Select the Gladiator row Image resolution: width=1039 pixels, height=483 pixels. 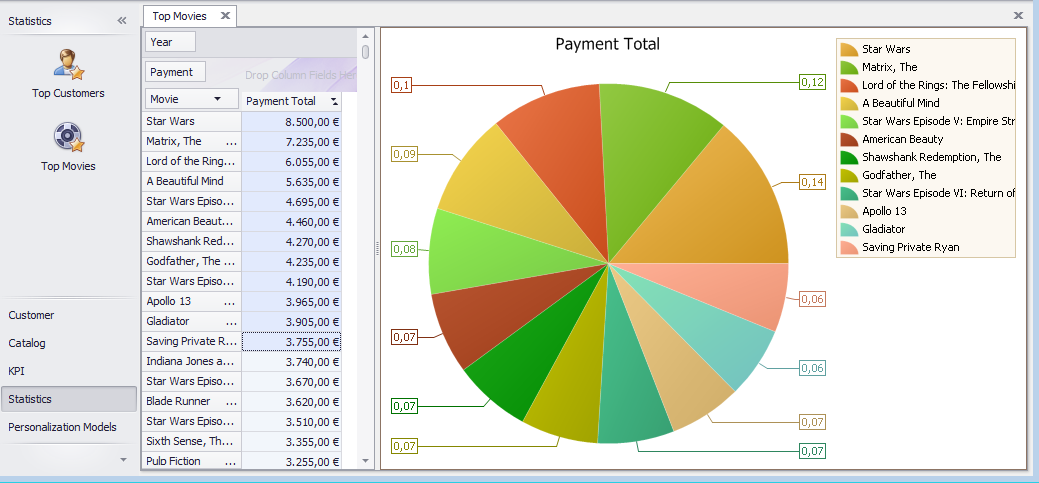coord(192,321)
